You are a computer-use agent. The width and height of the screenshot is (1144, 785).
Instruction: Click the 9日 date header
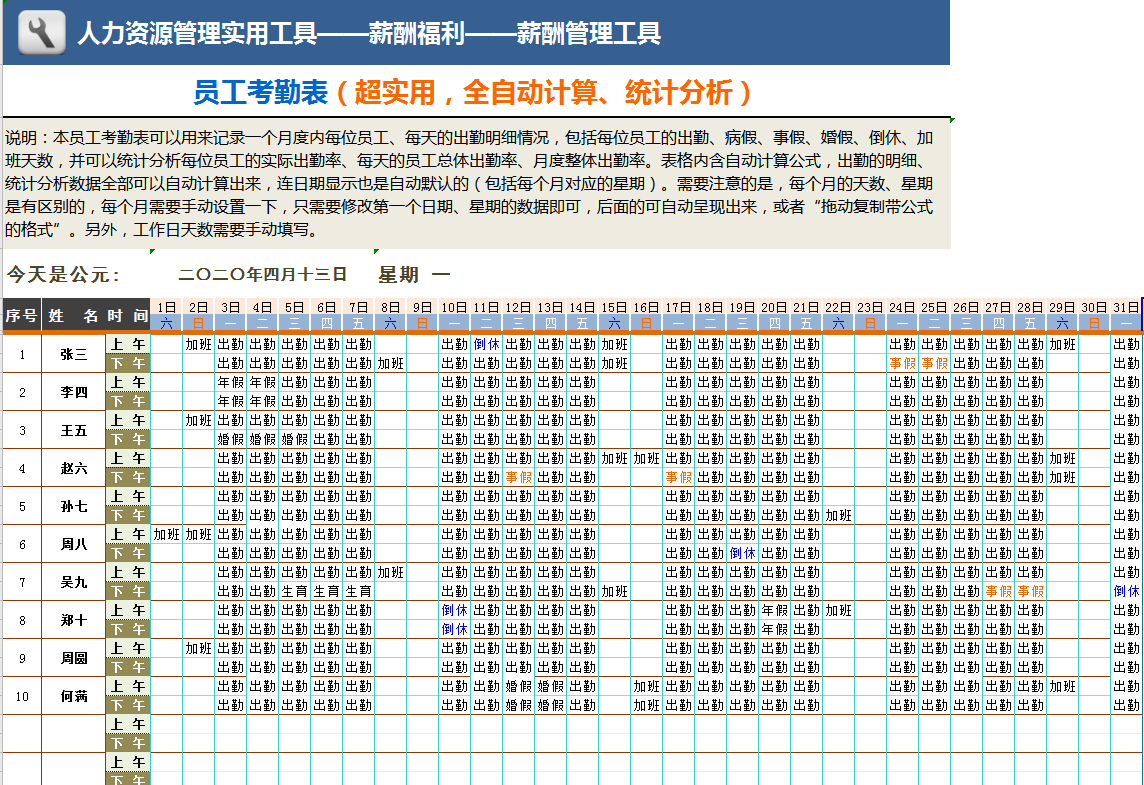pyautogui.click(x=422, y=307)
